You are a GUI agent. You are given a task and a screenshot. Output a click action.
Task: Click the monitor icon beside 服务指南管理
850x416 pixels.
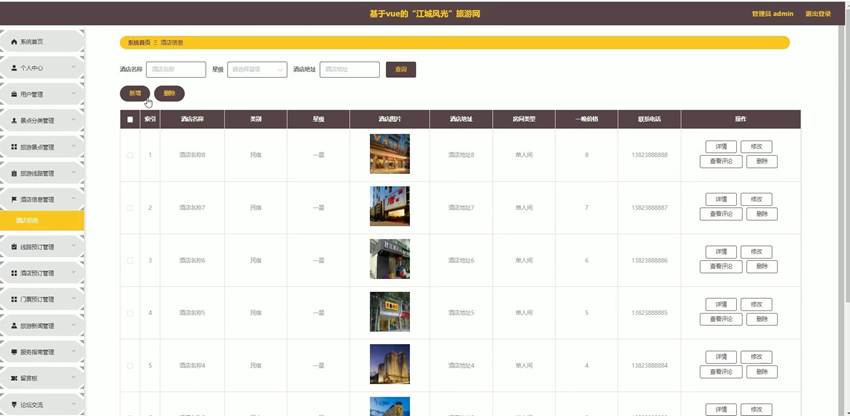tap(14, 352)
